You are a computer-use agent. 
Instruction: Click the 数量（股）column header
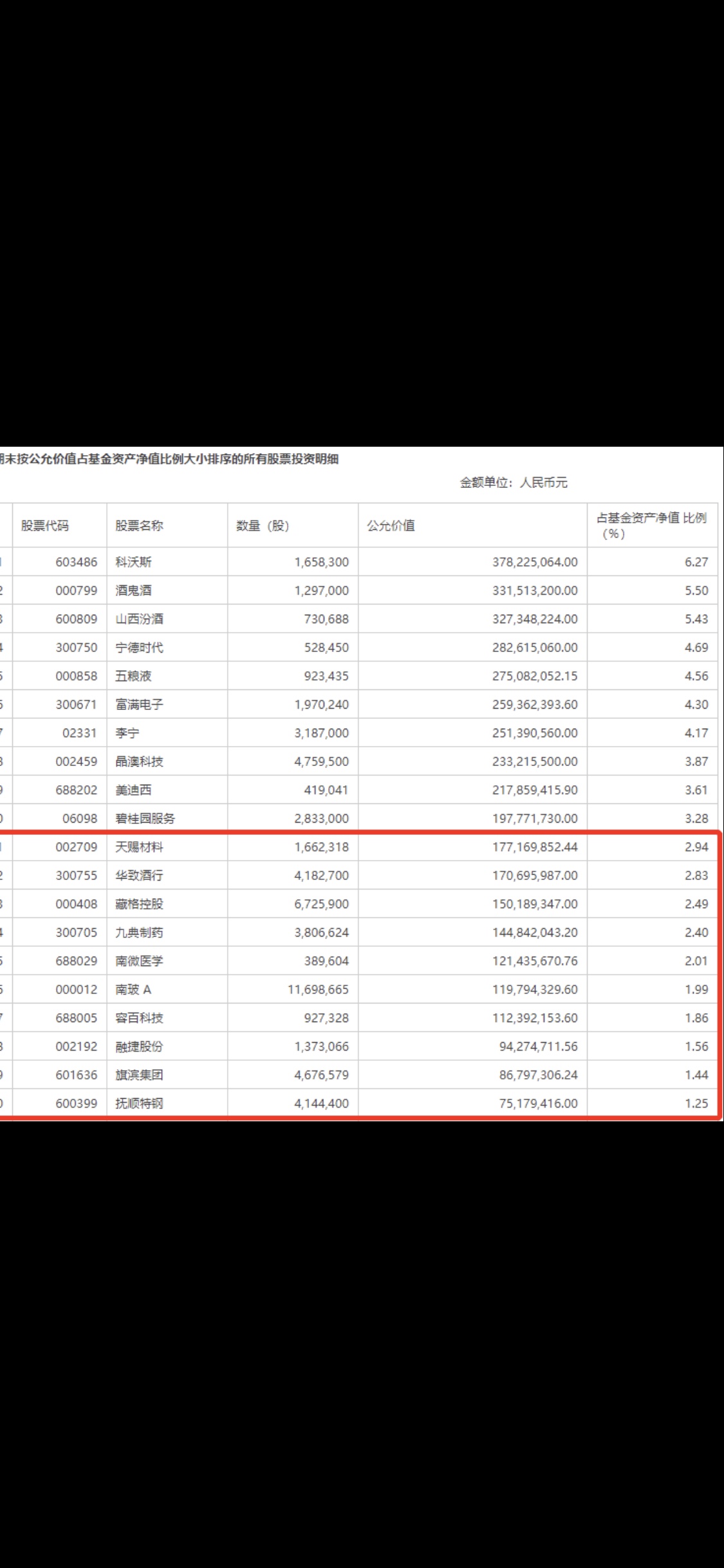point(263,525)
